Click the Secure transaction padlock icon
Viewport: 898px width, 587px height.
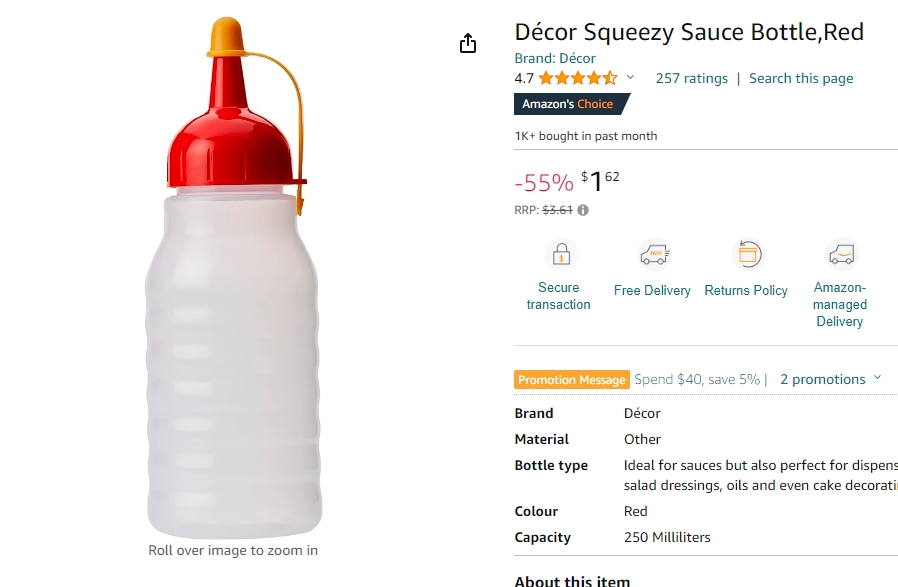pos(561,254)
